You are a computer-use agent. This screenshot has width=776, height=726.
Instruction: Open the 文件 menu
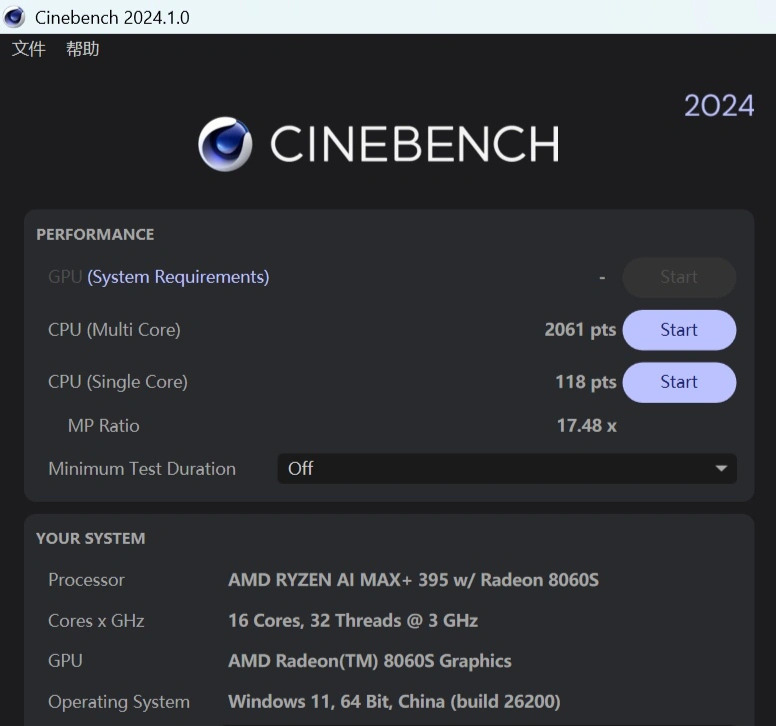29,49
